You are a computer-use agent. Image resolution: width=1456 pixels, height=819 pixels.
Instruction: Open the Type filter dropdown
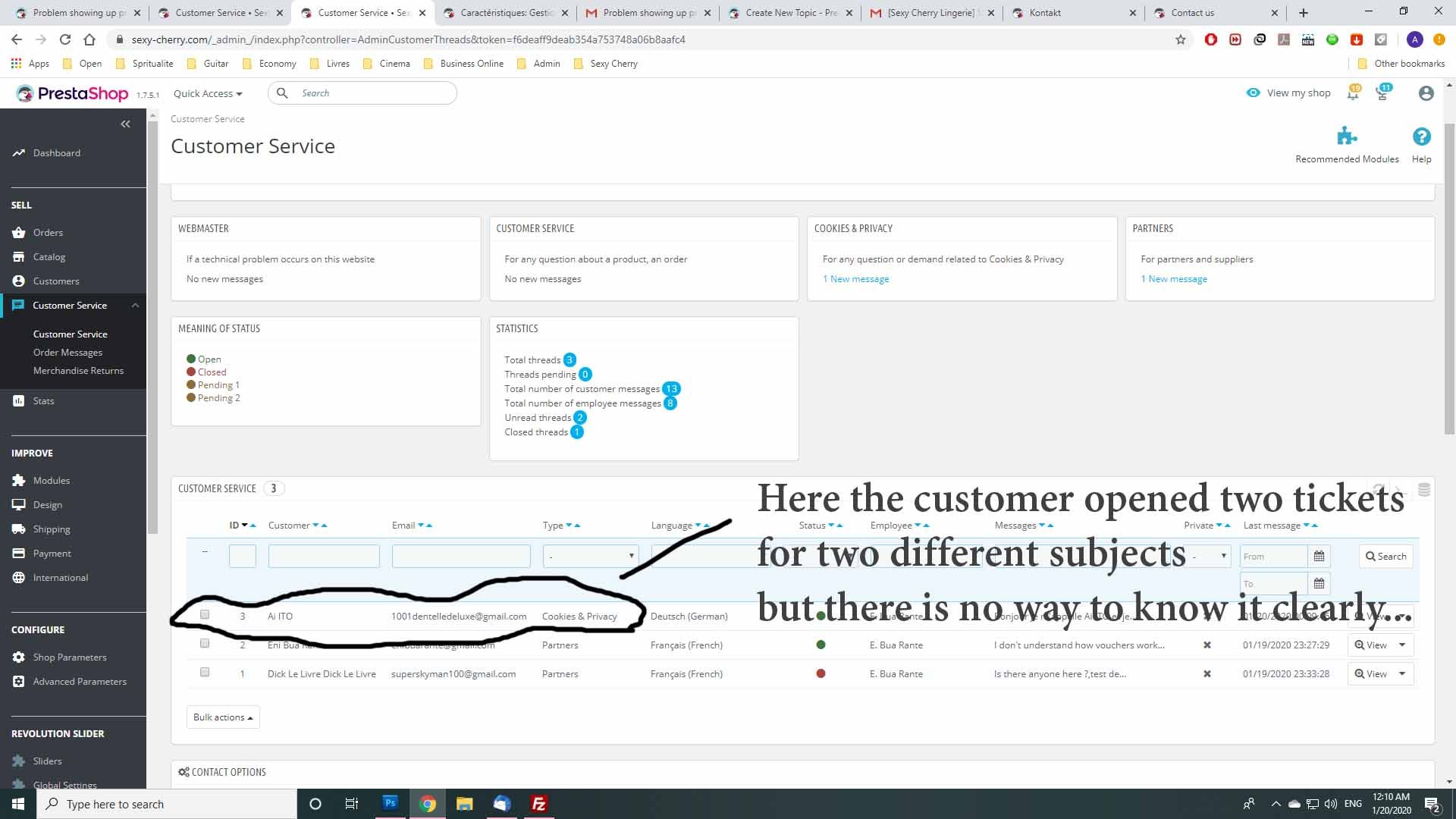point(590,556)
